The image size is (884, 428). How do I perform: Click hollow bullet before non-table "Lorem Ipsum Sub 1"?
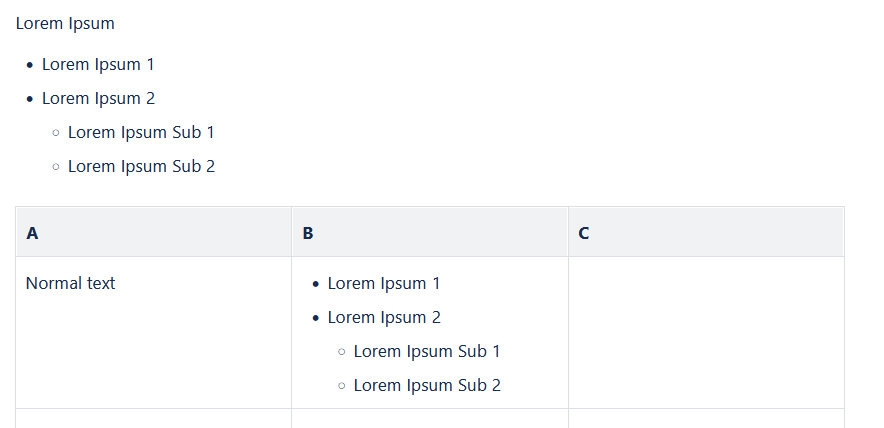[x=56, y=133]
